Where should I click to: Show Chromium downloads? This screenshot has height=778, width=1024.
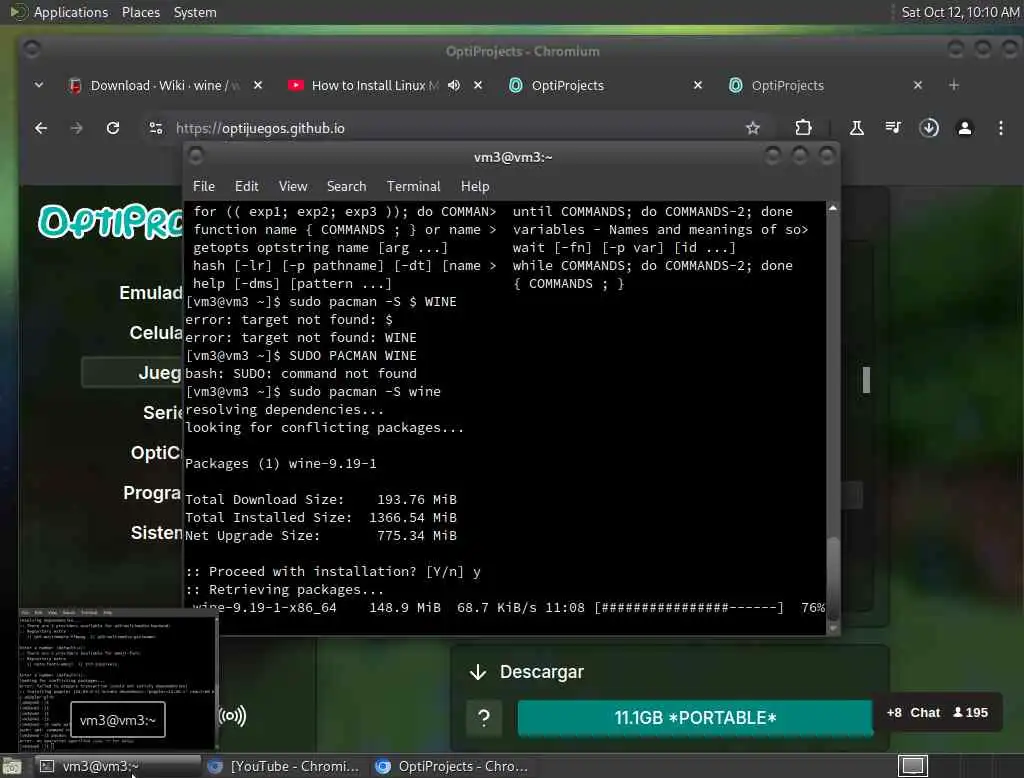coord(929,128)
